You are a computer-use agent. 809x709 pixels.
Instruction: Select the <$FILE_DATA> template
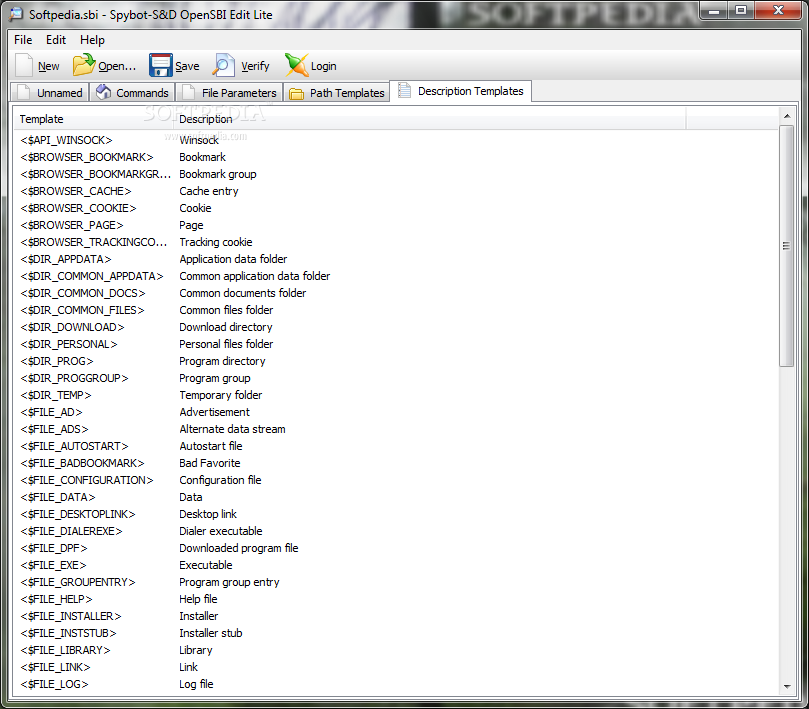(x=58, y=497)
